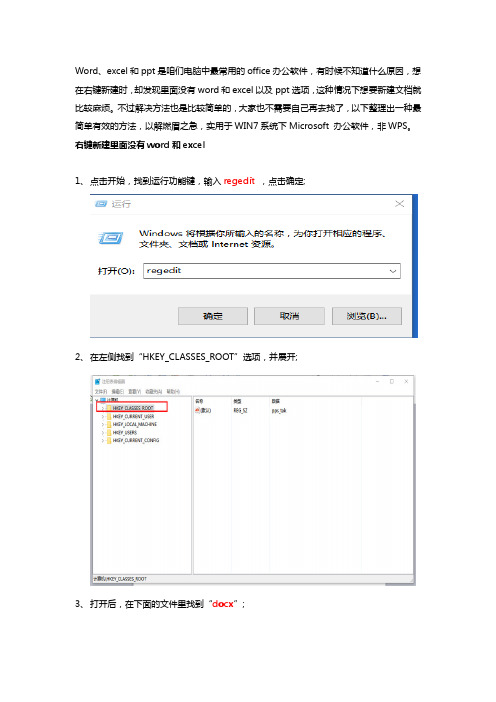The width and height of the screenshot is (496, 702).
Task: Click the default value string icon
Action: (197, 410)
